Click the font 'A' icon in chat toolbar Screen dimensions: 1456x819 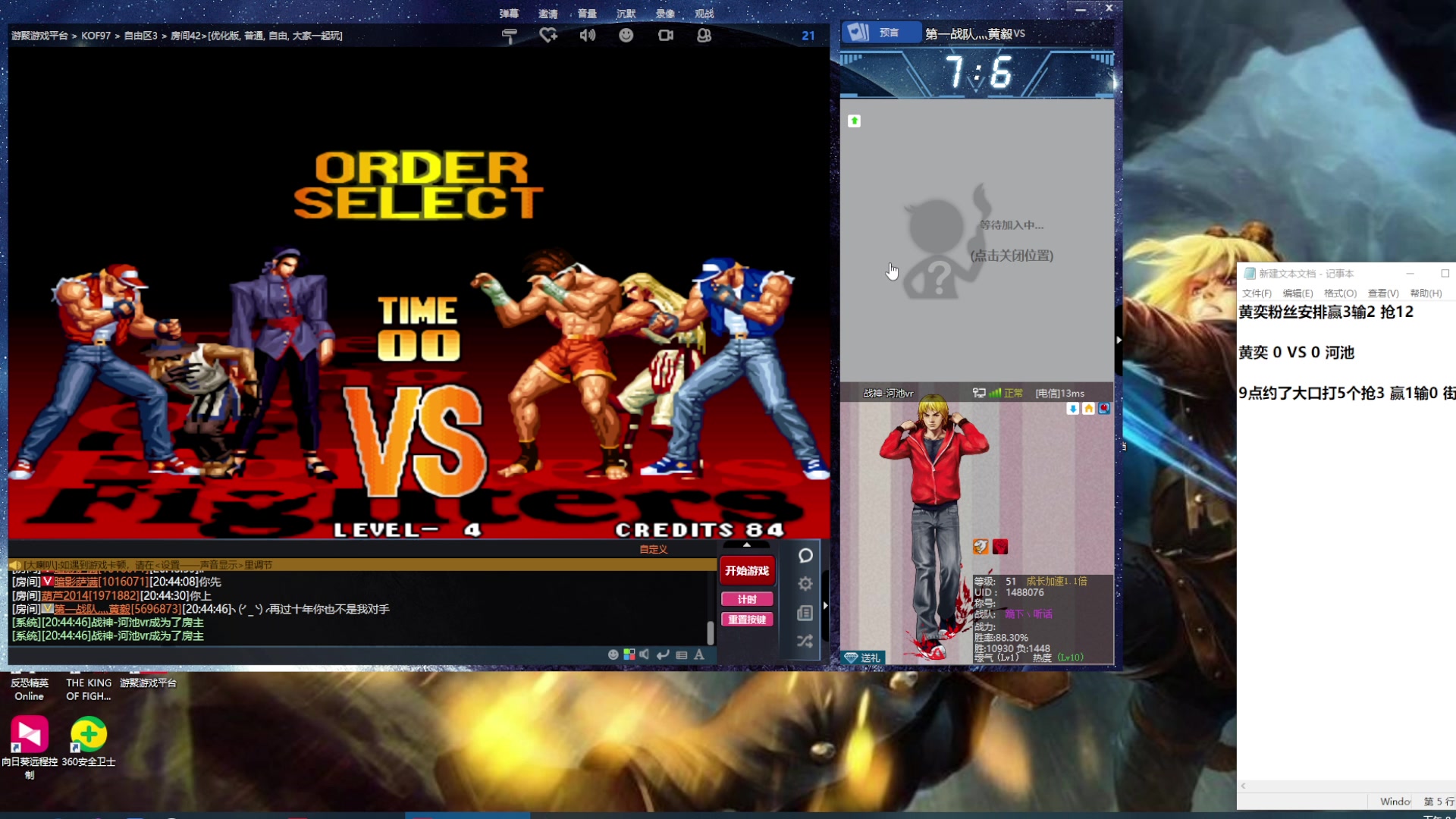pos(699,654)
